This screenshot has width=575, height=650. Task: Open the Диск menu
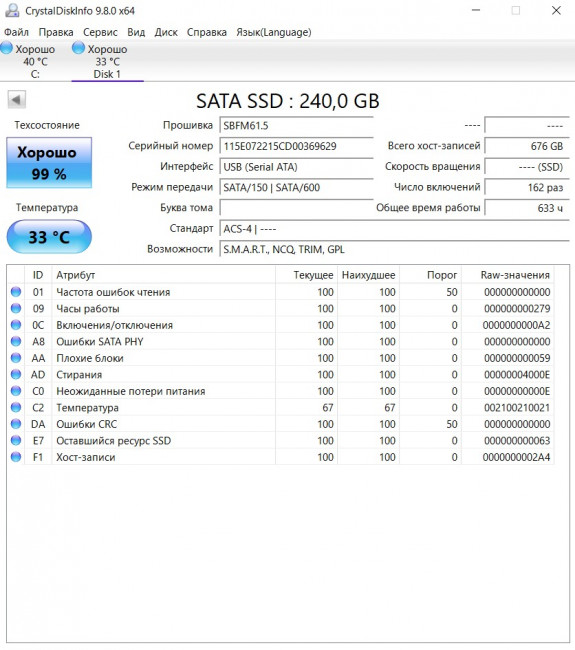point(166,32)
